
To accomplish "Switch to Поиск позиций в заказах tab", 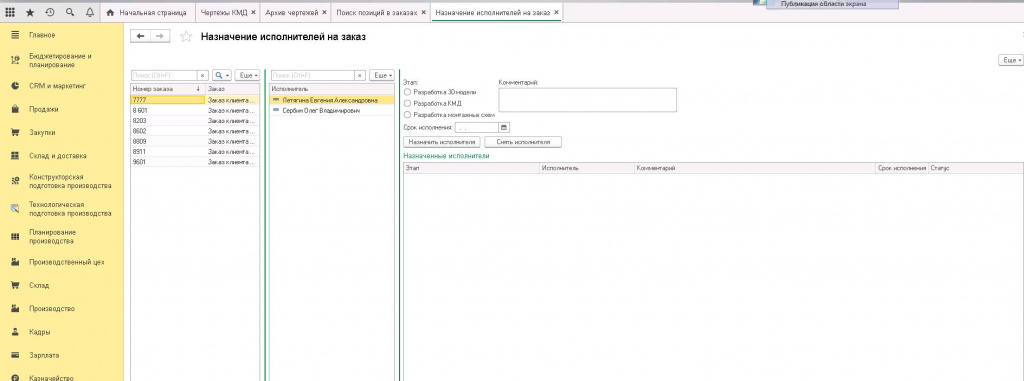I will click(376, 12).
